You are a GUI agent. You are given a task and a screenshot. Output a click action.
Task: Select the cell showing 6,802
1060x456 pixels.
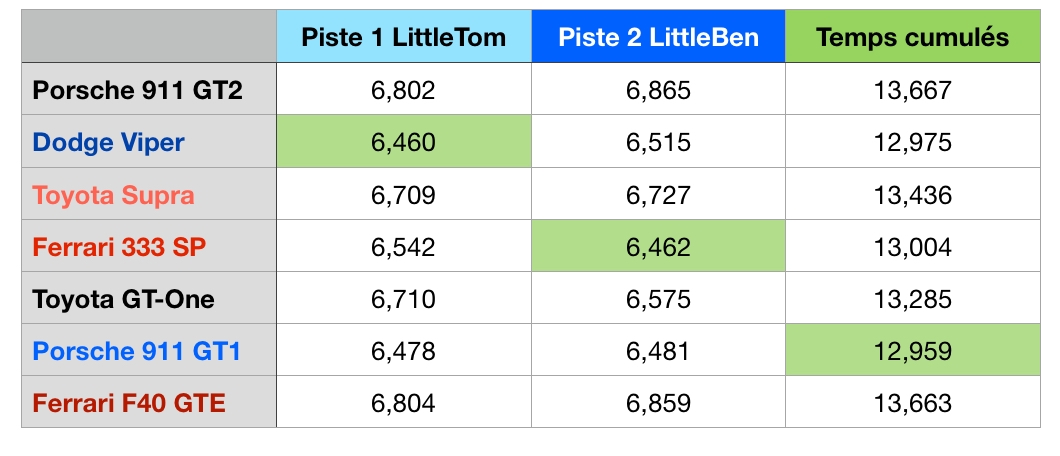pyautogui.click(x=404, y=90)
